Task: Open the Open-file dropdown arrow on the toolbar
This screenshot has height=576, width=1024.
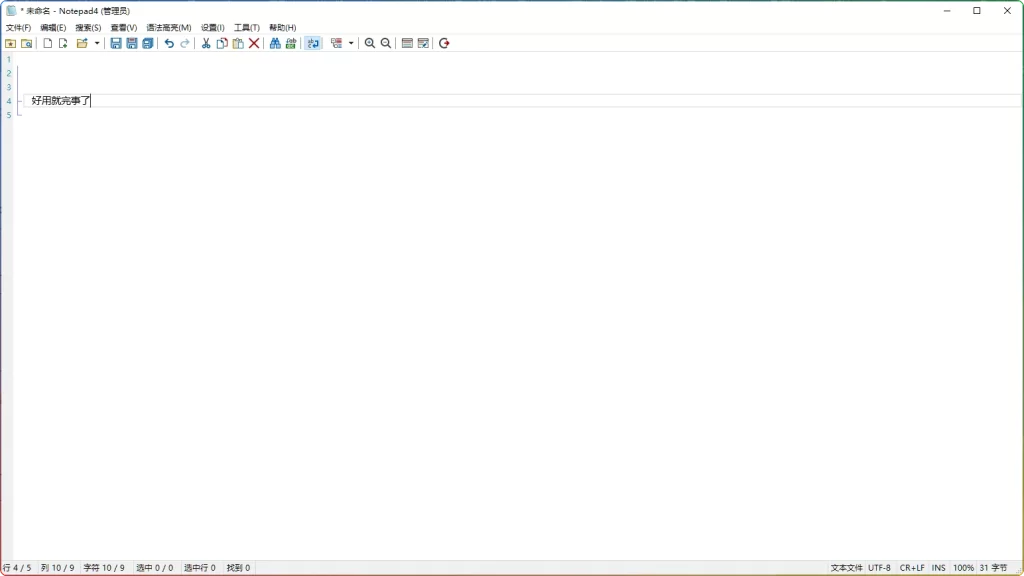Action: tap(97, 43)
